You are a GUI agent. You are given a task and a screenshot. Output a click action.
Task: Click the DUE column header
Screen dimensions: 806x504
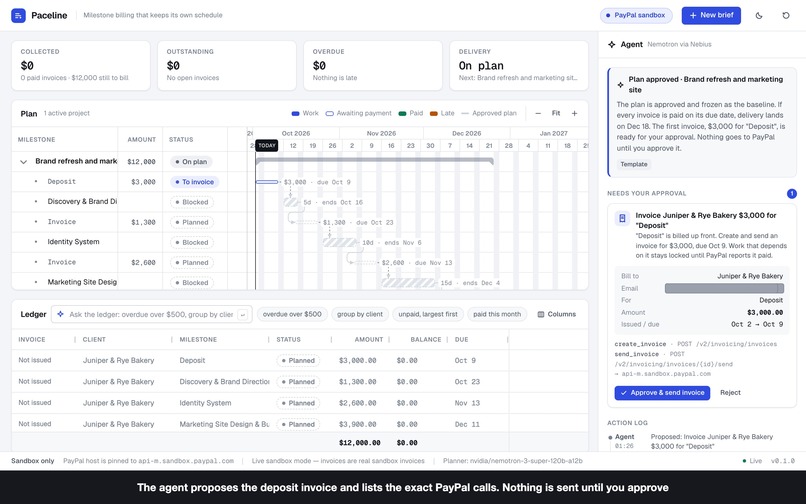click(x=462, y=339)
